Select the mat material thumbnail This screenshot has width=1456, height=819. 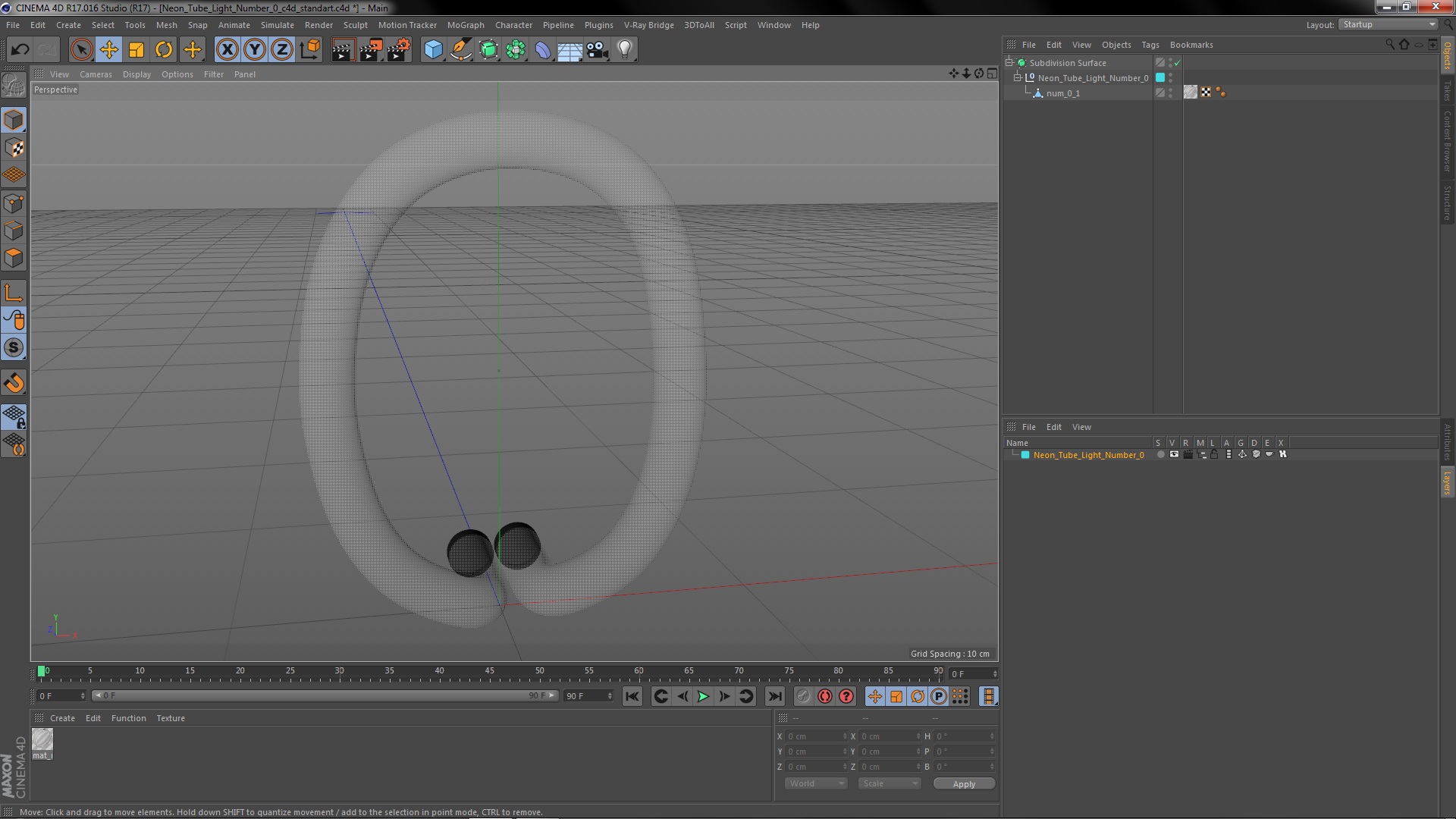click(x=42, y=739)
